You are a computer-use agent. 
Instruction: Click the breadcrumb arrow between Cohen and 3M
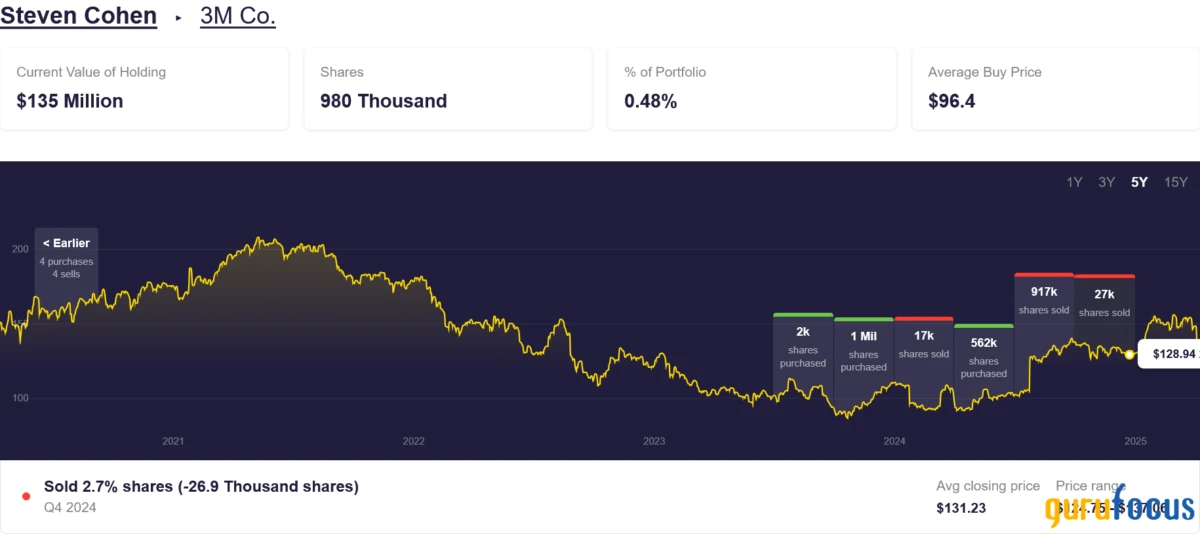[179, 18]
